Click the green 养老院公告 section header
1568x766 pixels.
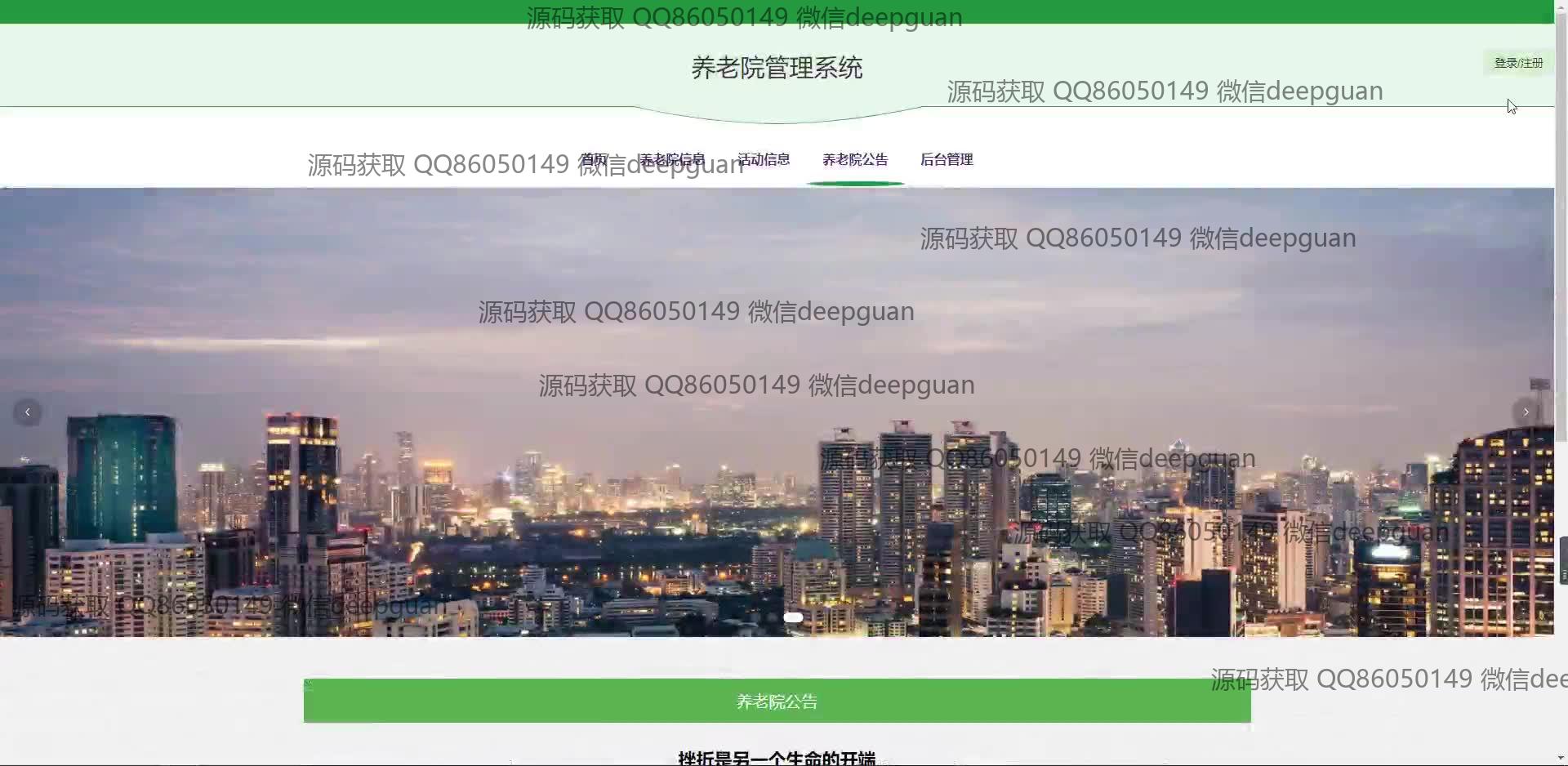click(777, 701)
